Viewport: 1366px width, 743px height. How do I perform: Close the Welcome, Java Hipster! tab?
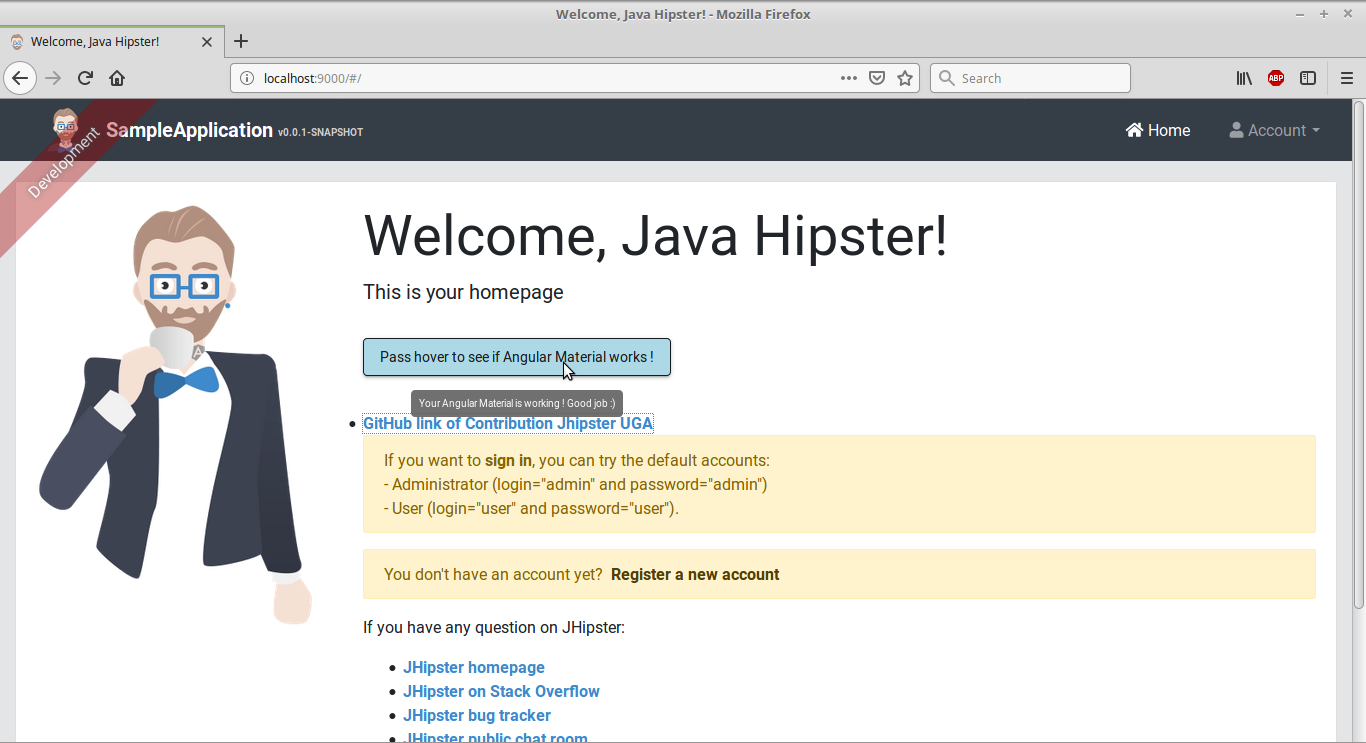point(207,42)
